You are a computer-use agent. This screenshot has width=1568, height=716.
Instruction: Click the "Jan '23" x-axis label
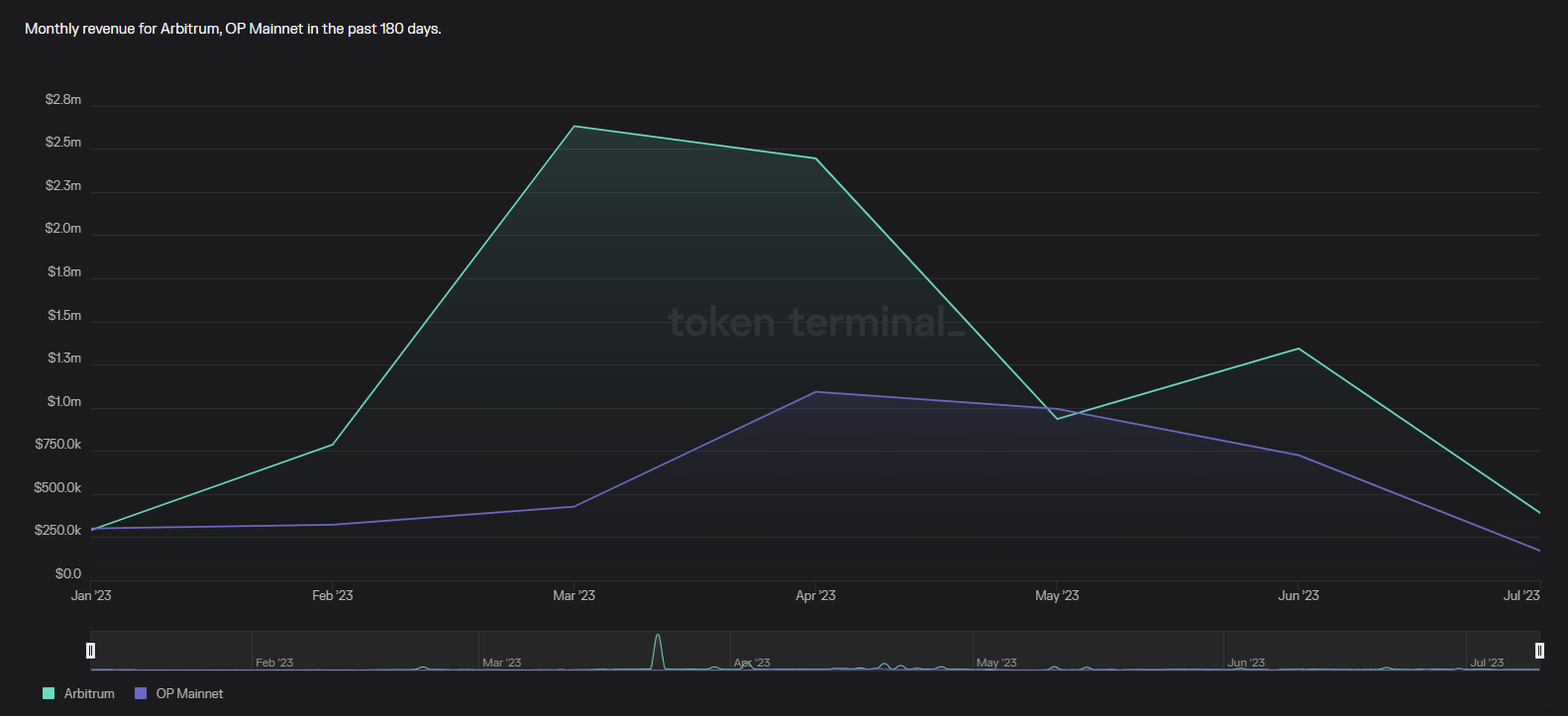[91, 595]
